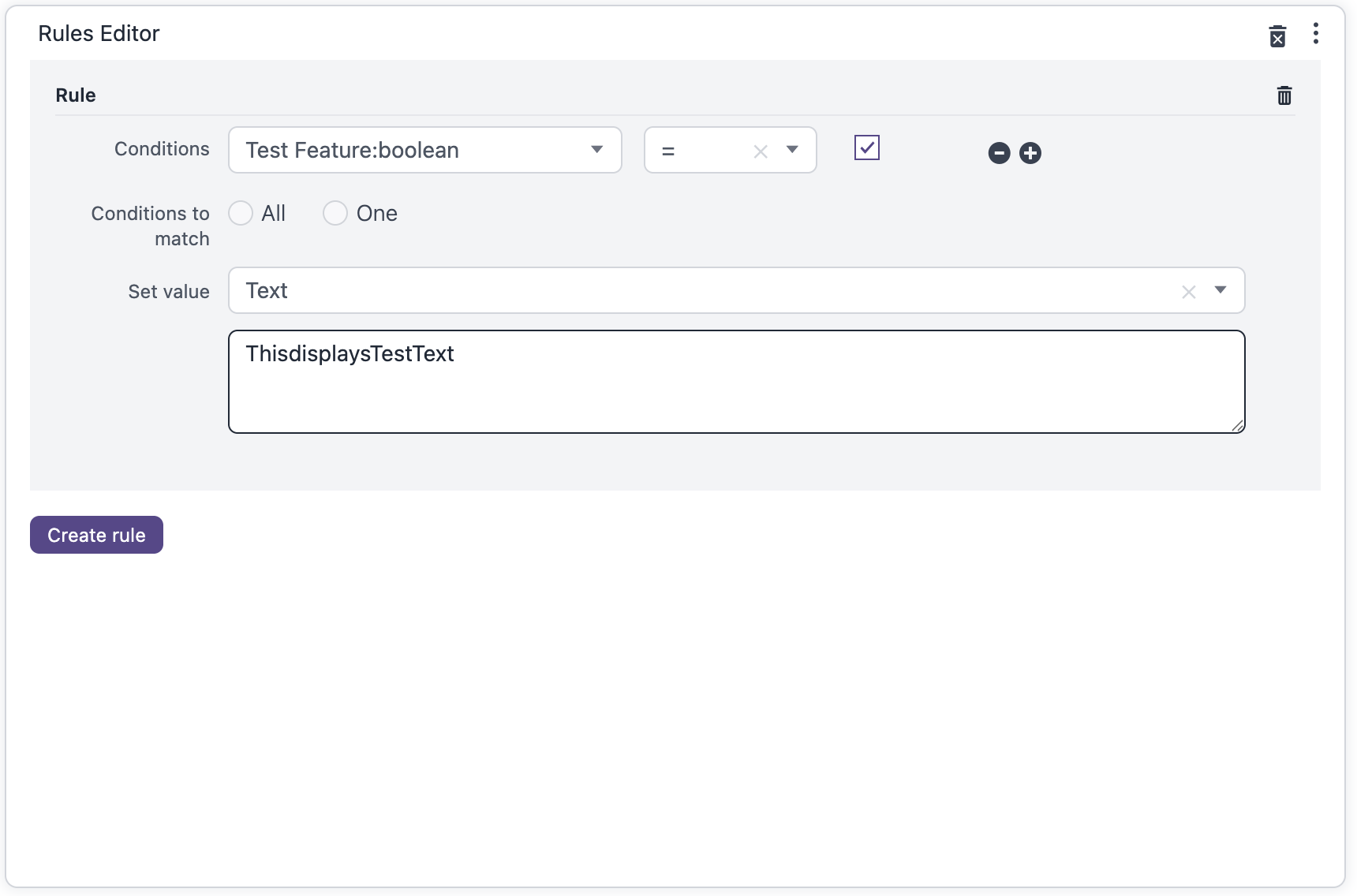The width and height of the screenshot is (1357, 896).
Task: Select the Rule section header
Action: 75,95
